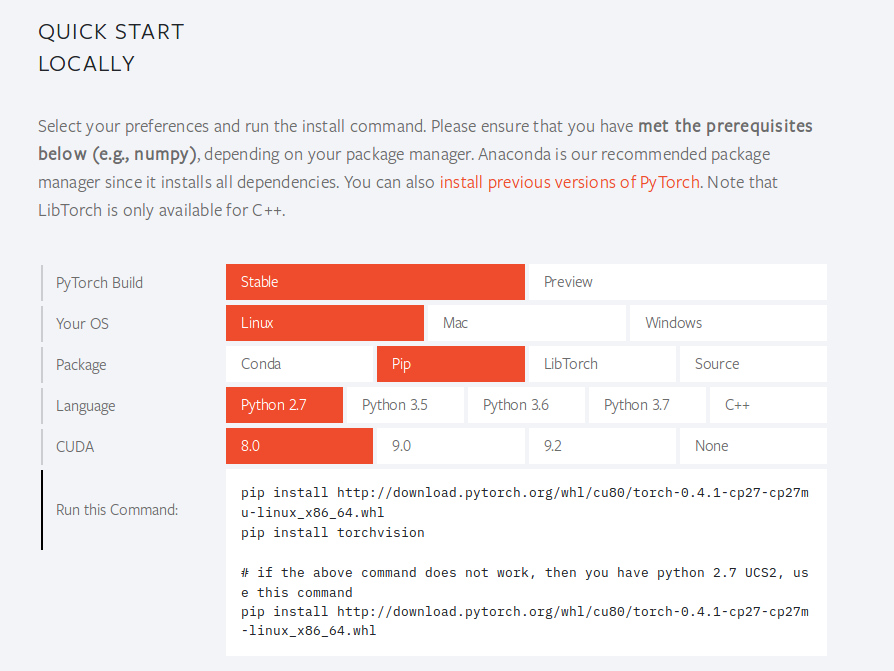894x671 pixels.
Task: Choose Conda as the package manager
Action: click(299, 364)
